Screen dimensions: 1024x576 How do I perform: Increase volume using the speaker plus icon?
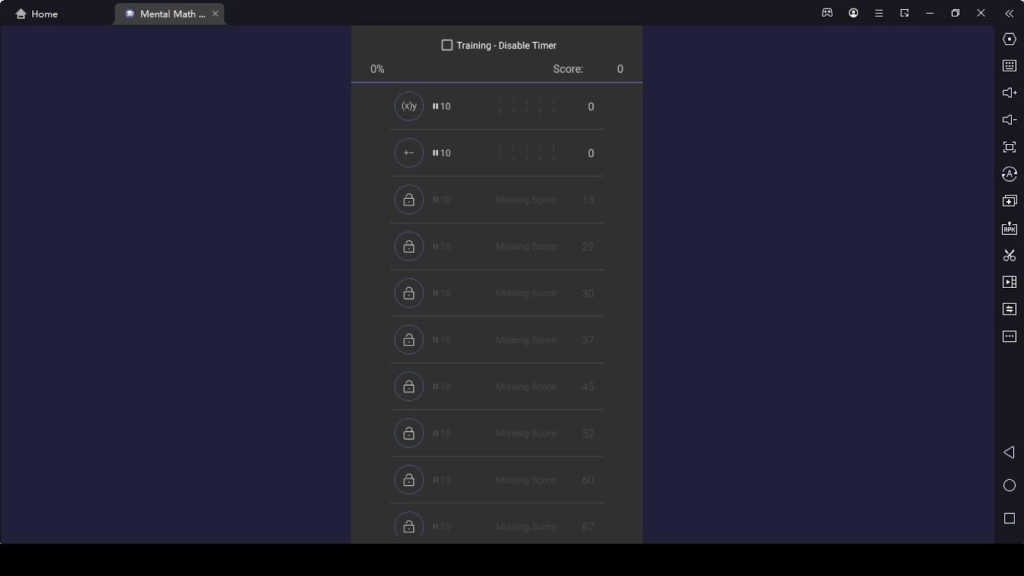point(1009,93)
